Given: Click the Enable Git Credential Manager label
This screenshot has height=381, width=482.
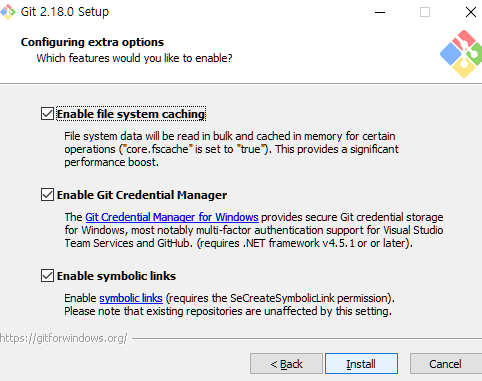Looking at the screenshot, I should pyautogui.click(x=142, y=195).
